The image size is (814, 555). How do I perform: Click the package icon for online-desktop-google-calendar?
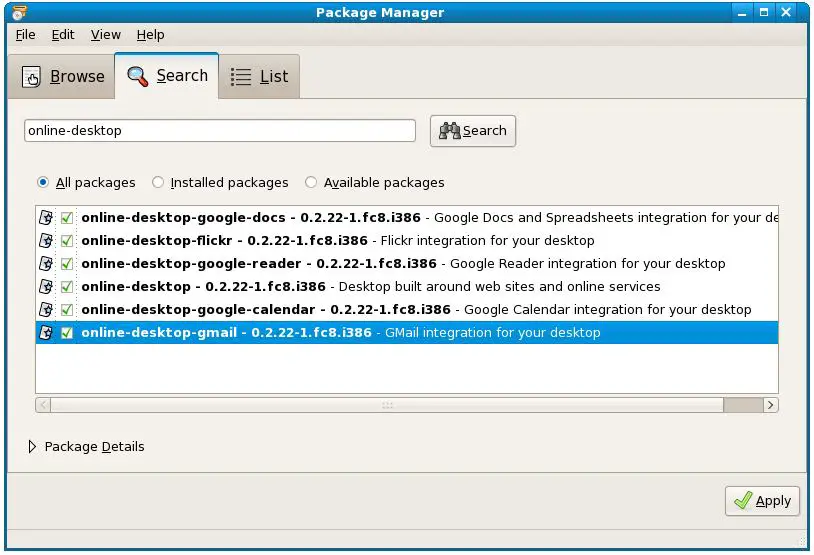(x=46, y=309)
